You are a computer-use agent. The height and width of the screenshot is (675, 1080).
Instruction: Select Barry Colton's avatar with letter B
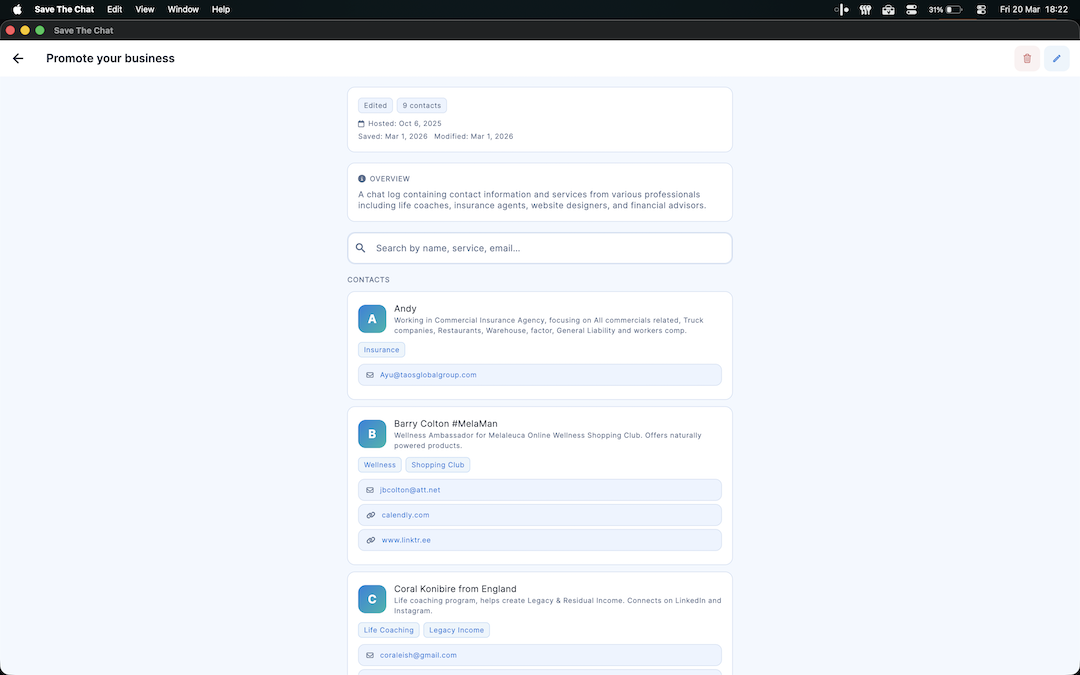[x=372, y=433]
